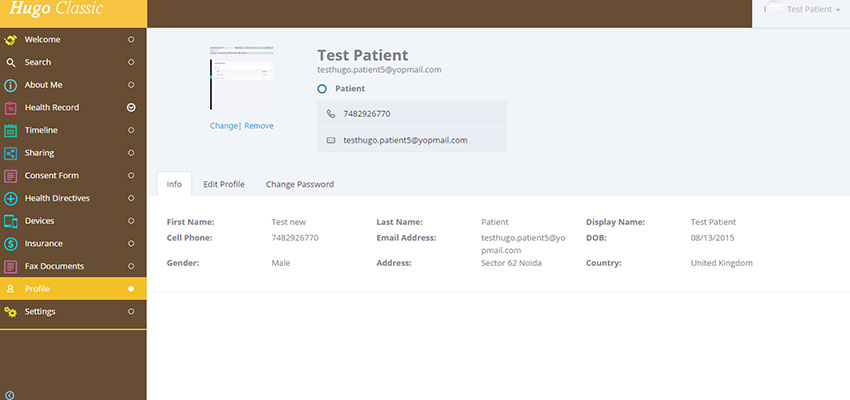This screenshot has width=850, height=400.
Task: Toggle the circle next to Welcome
Action: (131, 40)
